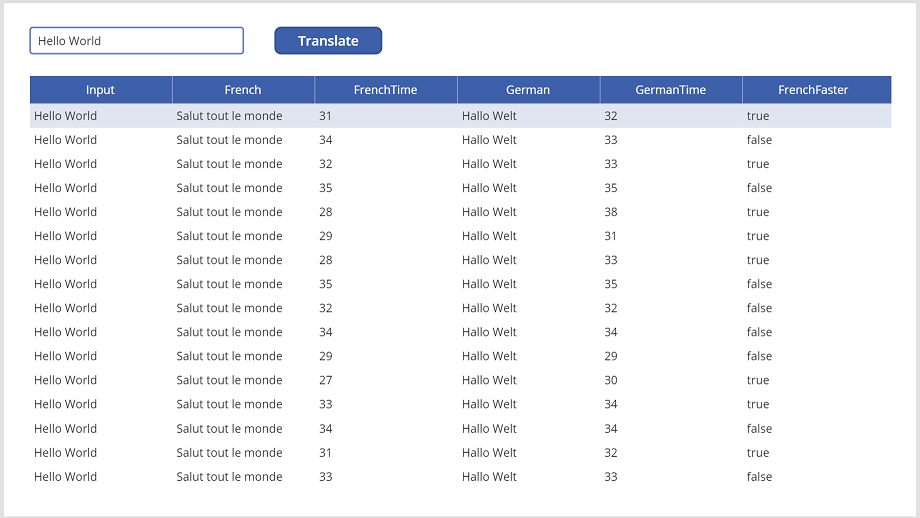
Task: Select the FrenchFaster column header
Action: point(813,90)
